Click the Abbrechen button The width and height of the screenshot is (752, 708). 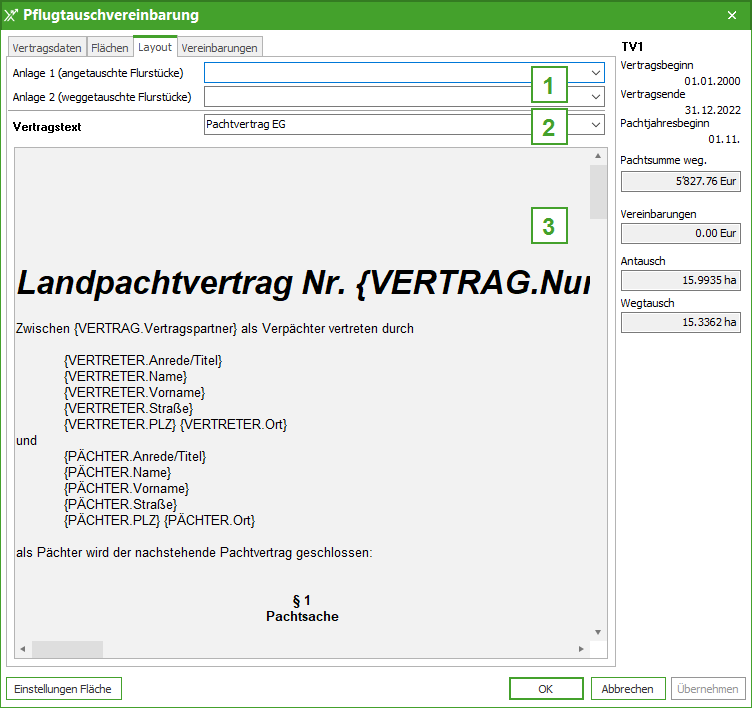coord(627,689)
